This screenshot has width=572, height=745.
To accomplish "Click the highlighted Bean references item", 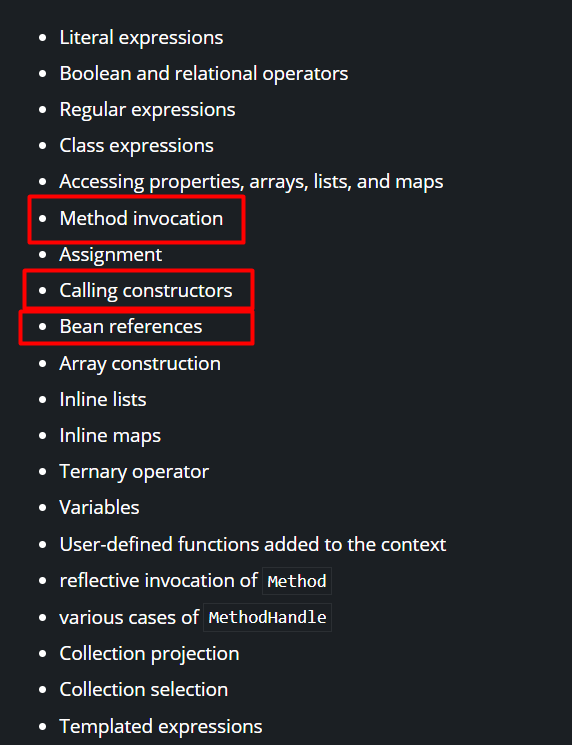I will 131,327.
